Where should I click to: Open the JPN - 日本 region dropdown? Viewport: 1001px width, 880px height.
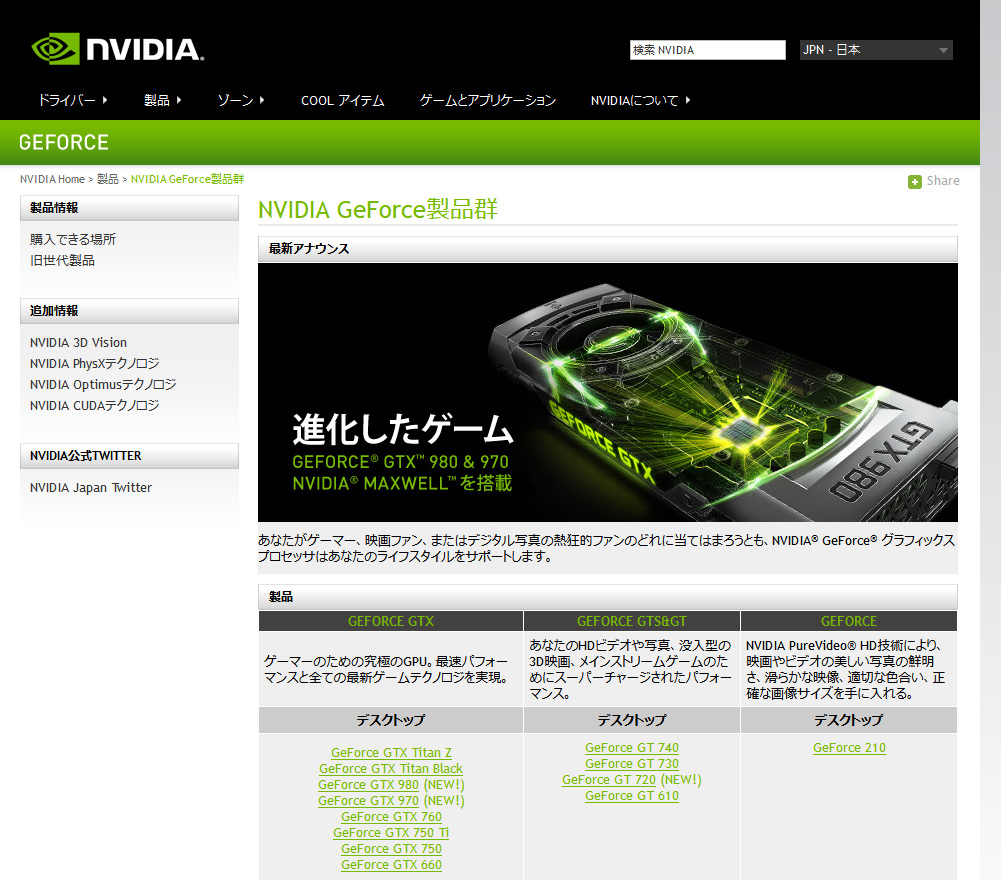tap(876, 50)
